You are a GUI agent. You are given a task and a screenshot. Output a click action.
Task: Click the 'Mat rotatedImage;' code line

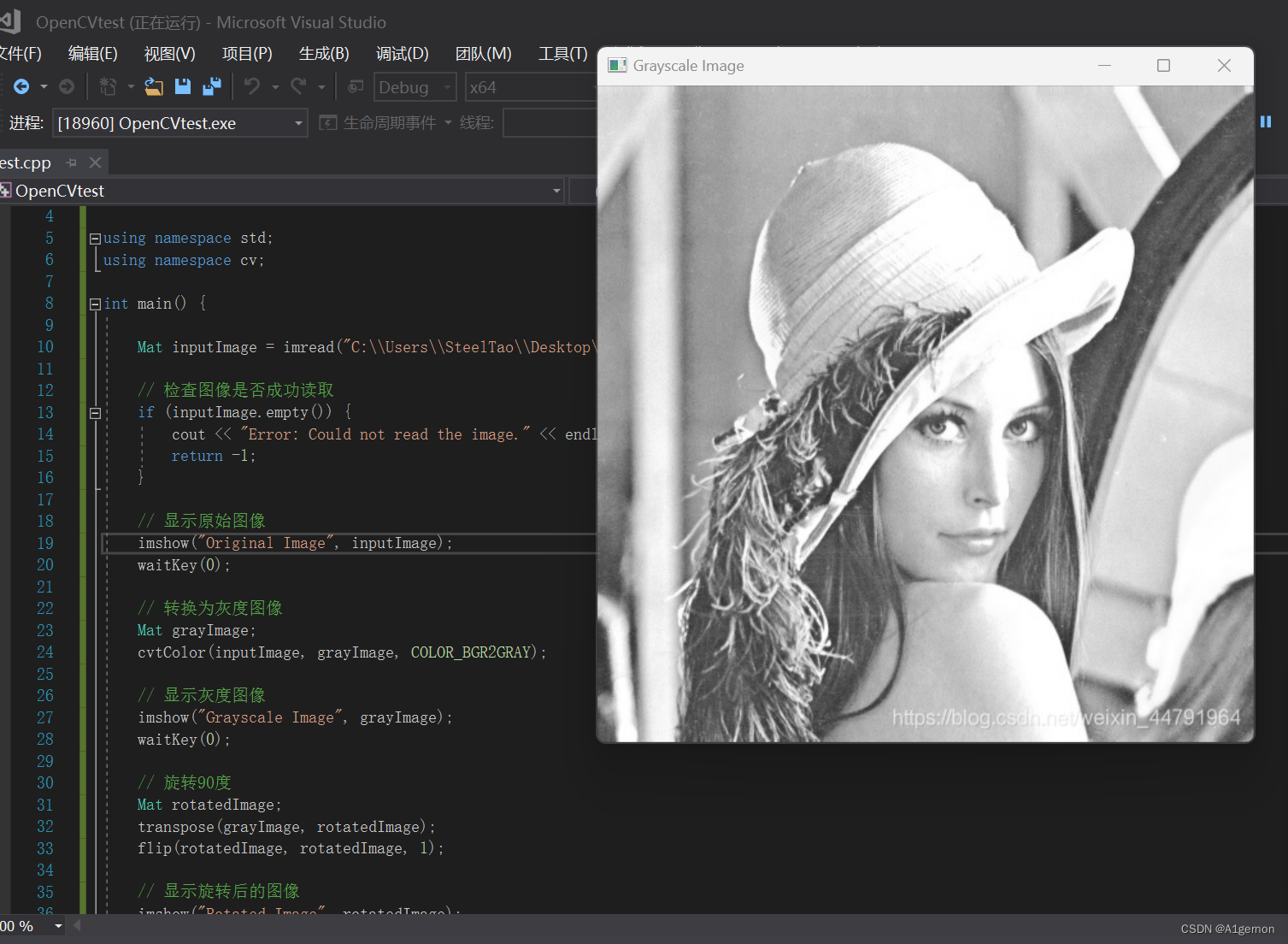209,805
